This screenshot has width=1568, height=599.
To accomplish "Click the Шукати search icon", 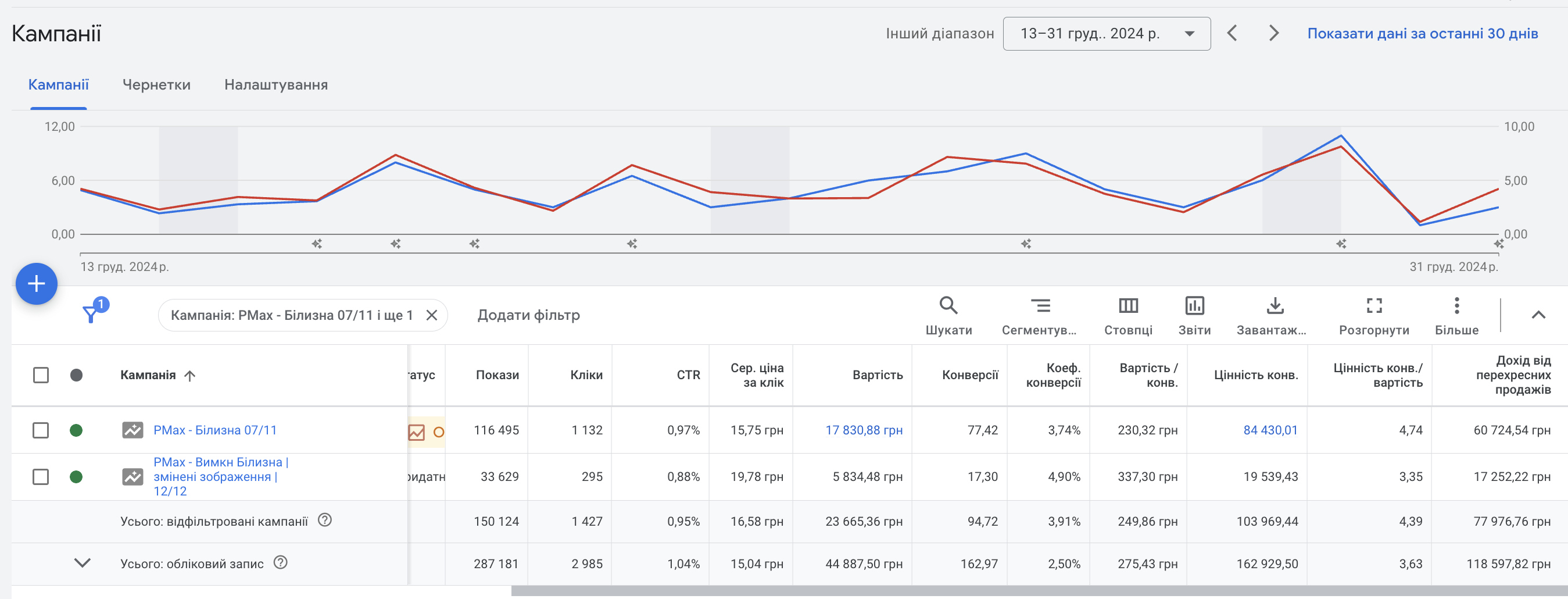I will (x=948, y=305).
